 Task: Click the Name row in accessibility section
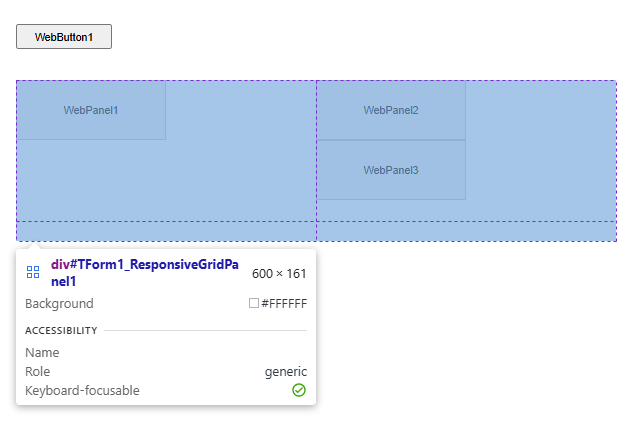[42, 352]
